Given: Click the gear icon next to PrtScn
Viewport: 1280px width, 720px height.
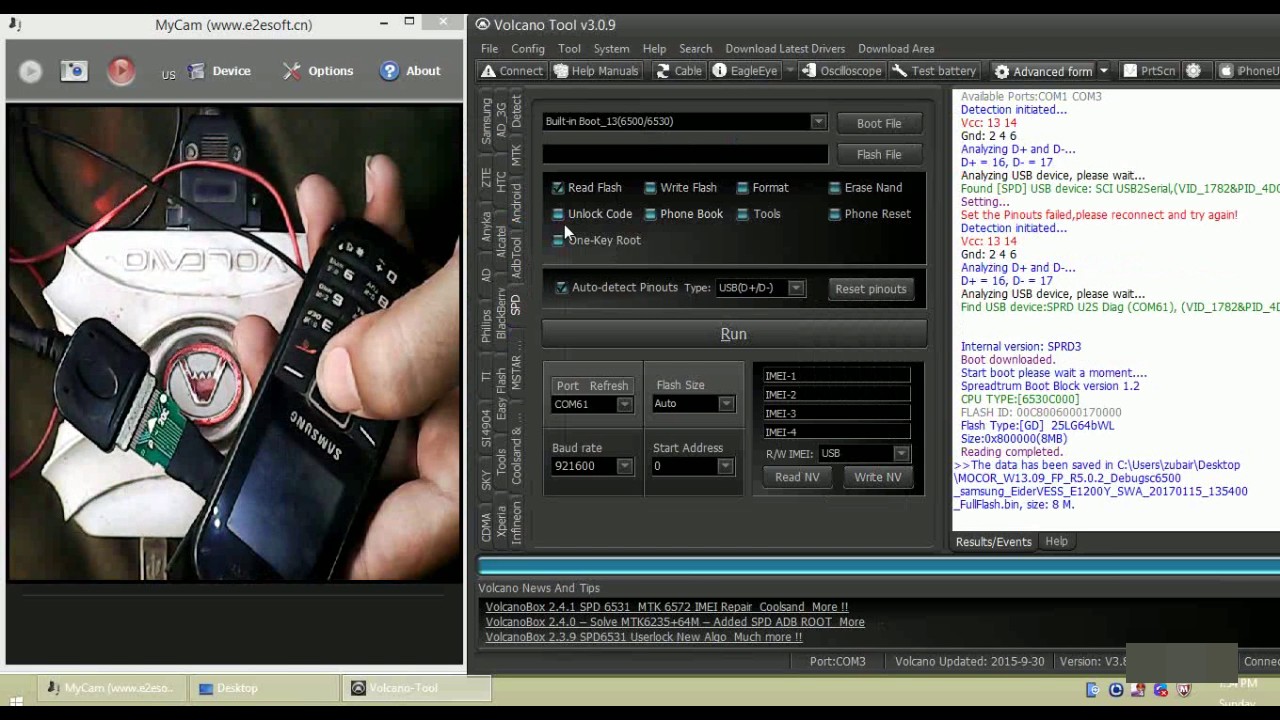Looking at the screenshot, I should tap(1193, 71).
